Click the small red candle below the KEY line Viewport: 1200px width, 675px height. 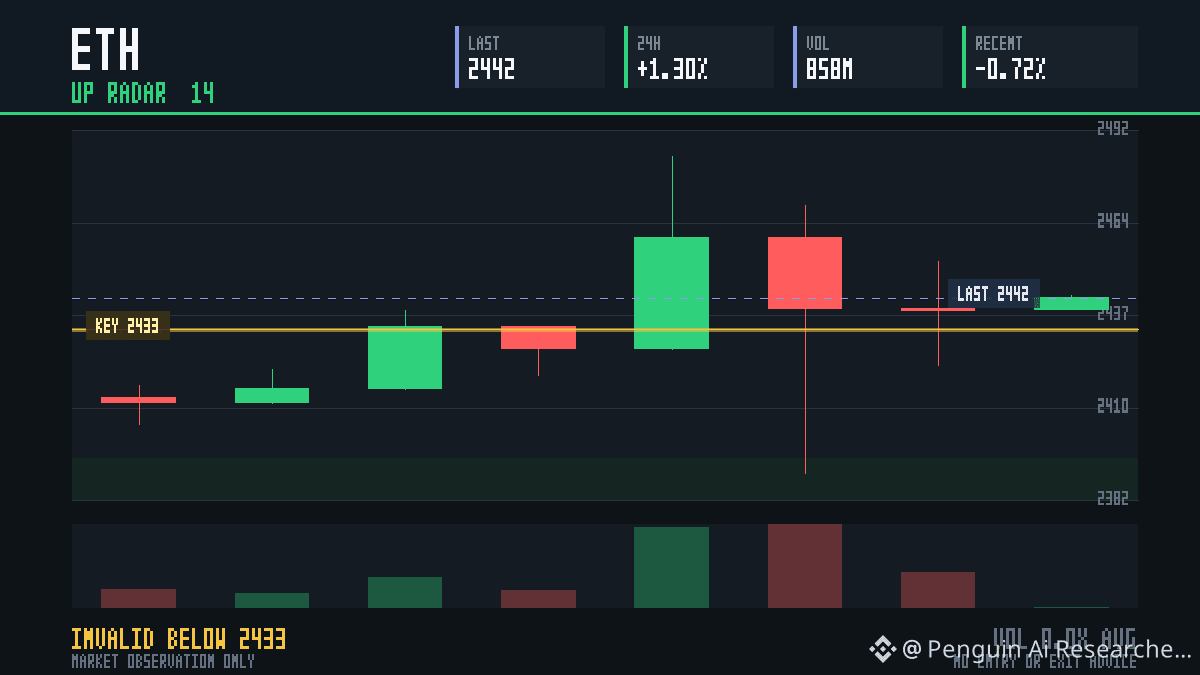coord(538,337)
